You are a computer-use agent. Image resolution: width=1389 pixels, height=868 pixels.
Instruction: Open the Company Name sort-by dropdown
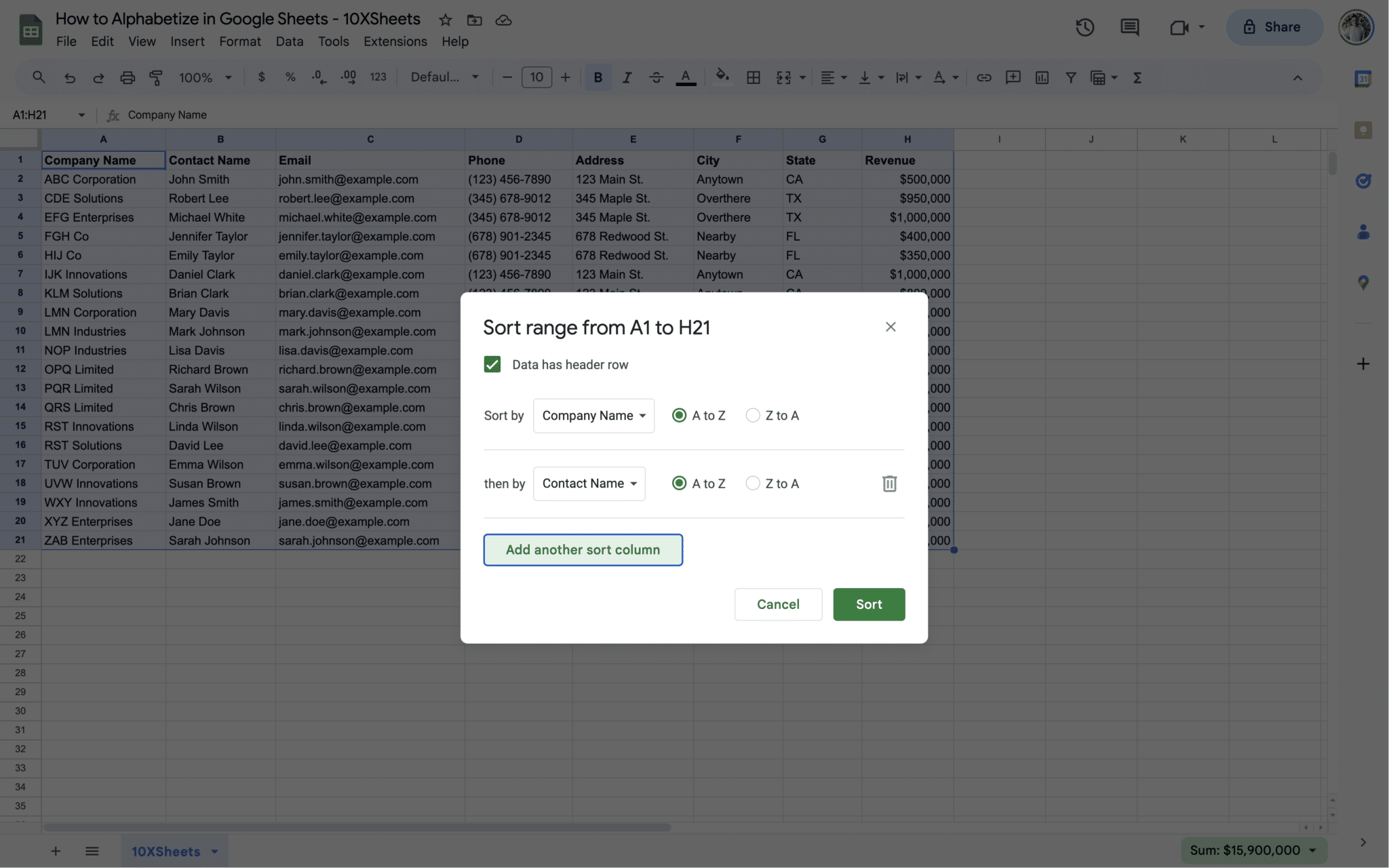[593, 416]
